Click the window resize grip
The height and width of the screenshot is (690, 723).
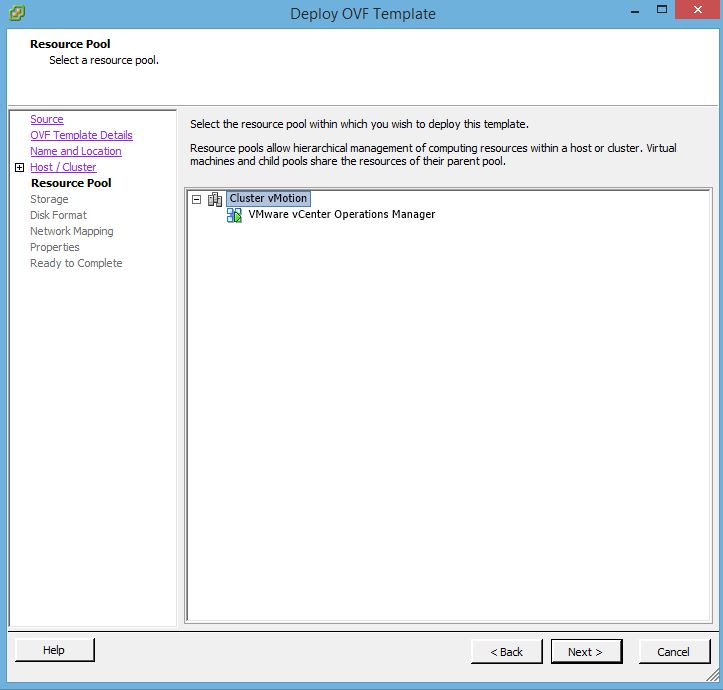pyautogui.click(x=712, y=675)
